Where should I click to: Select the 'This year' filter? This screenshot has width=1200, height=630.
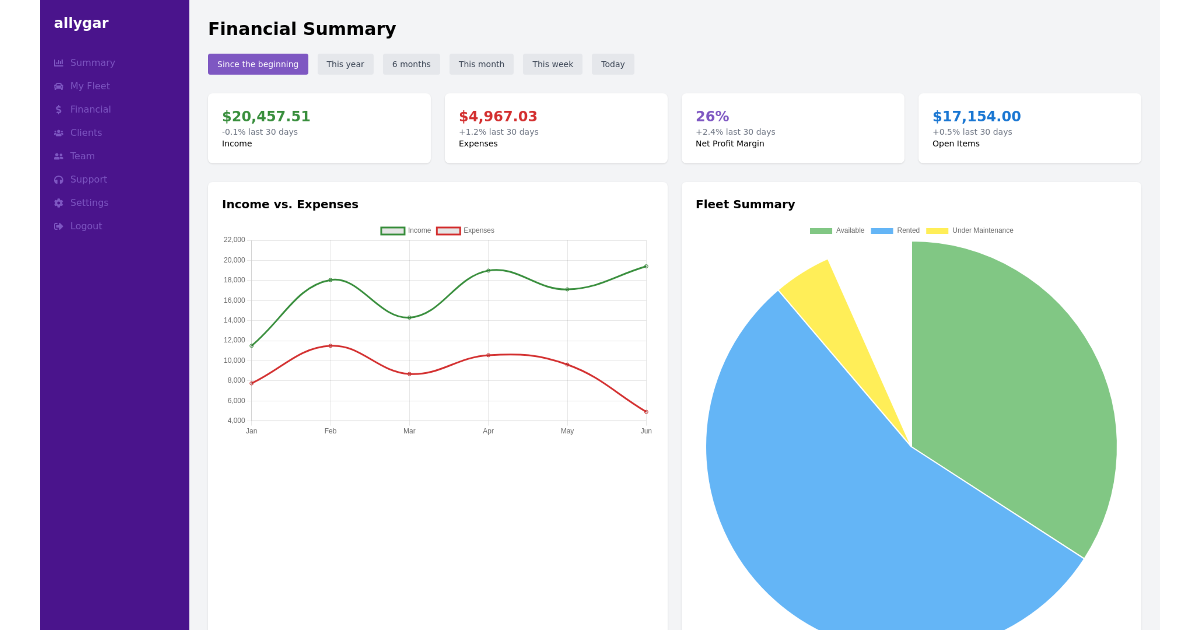(345, 64)
